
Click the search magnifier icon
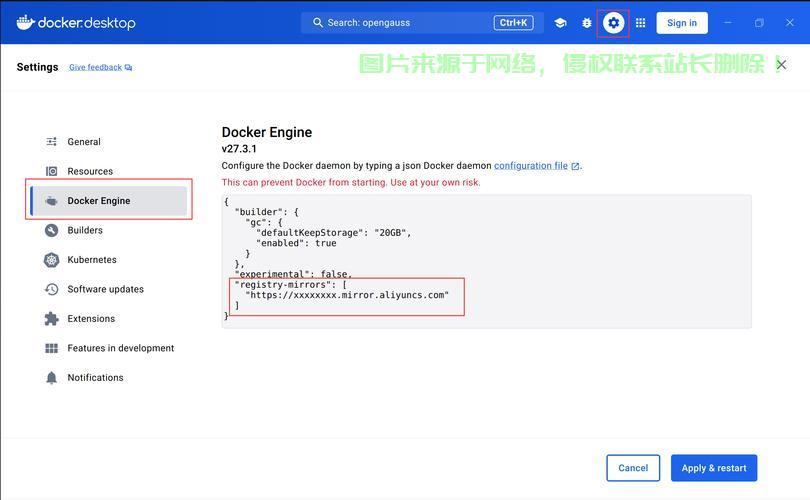[318, 23]
